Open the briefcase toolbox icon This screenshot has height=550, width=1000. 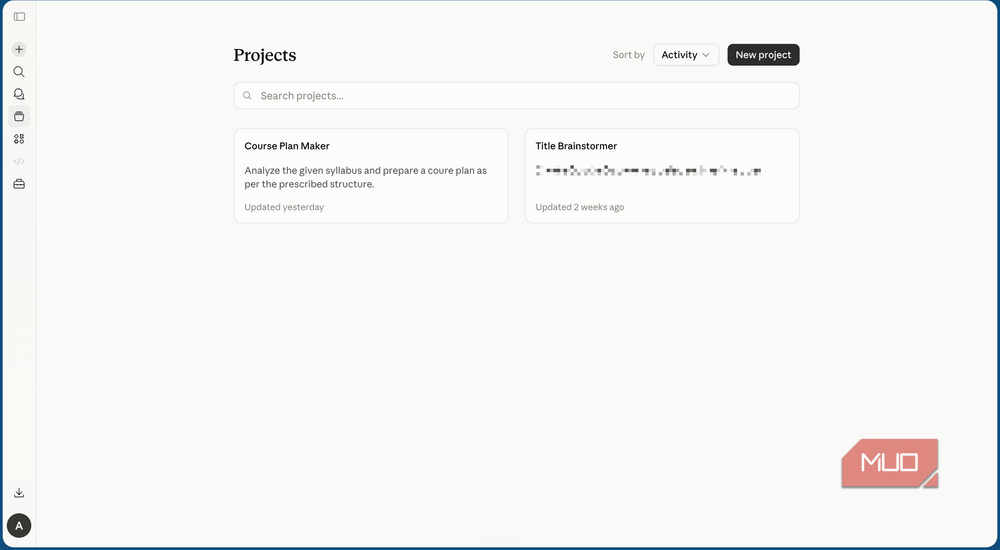pyautogui.click(x=19, y=184)
